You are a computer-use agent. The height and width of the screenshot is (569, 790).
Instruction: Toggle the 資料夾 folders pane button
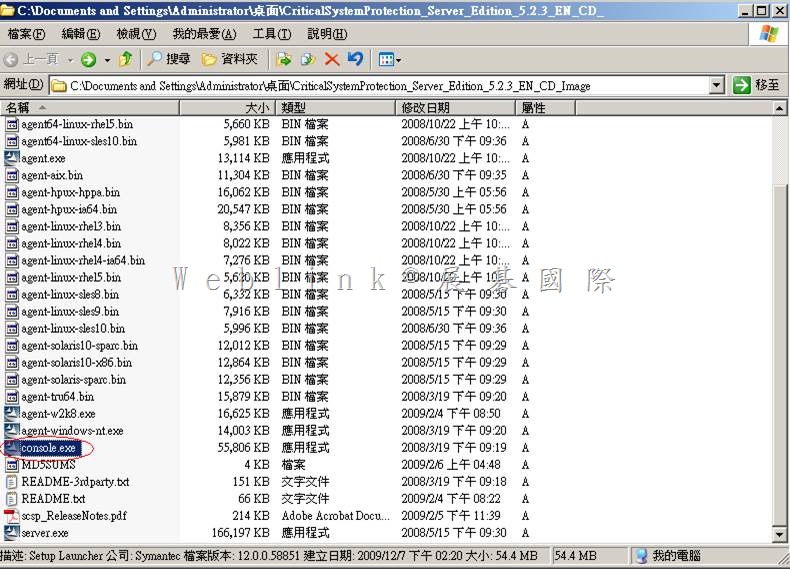229,60
